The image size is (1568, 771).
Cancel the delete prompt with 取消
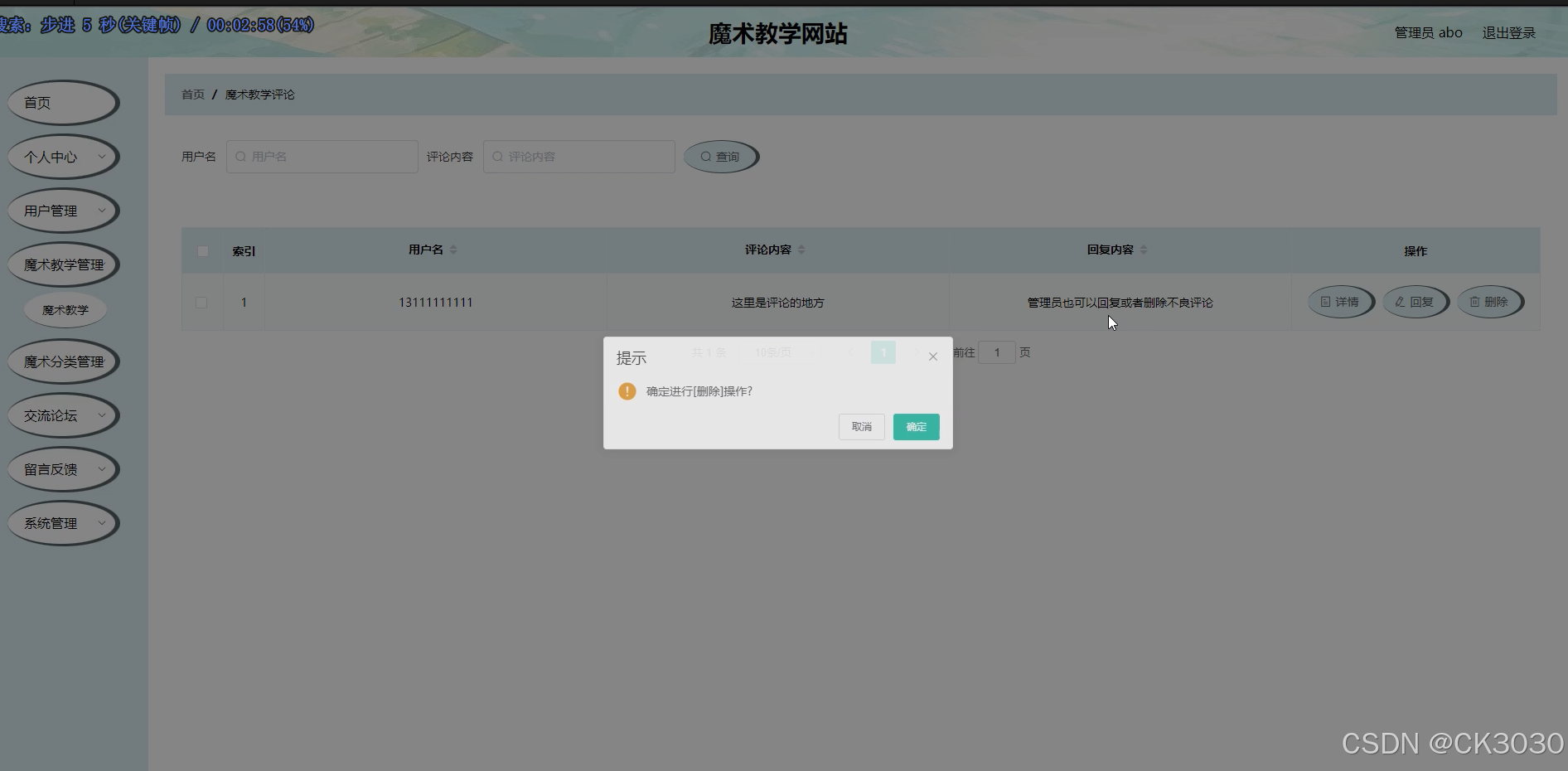(861, 427)
